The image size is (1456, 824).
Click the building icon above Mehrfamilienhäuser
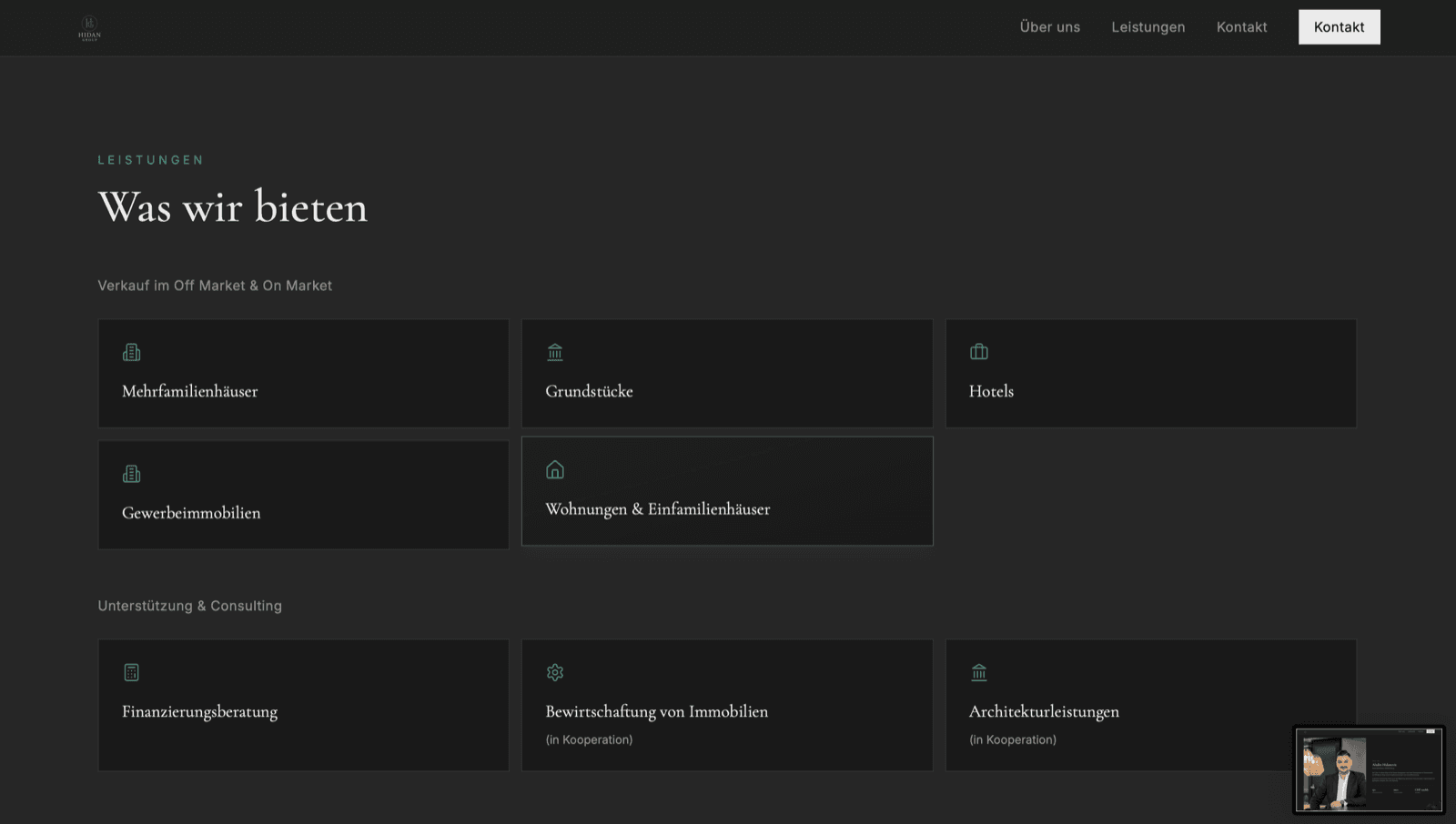pos(132,352)
